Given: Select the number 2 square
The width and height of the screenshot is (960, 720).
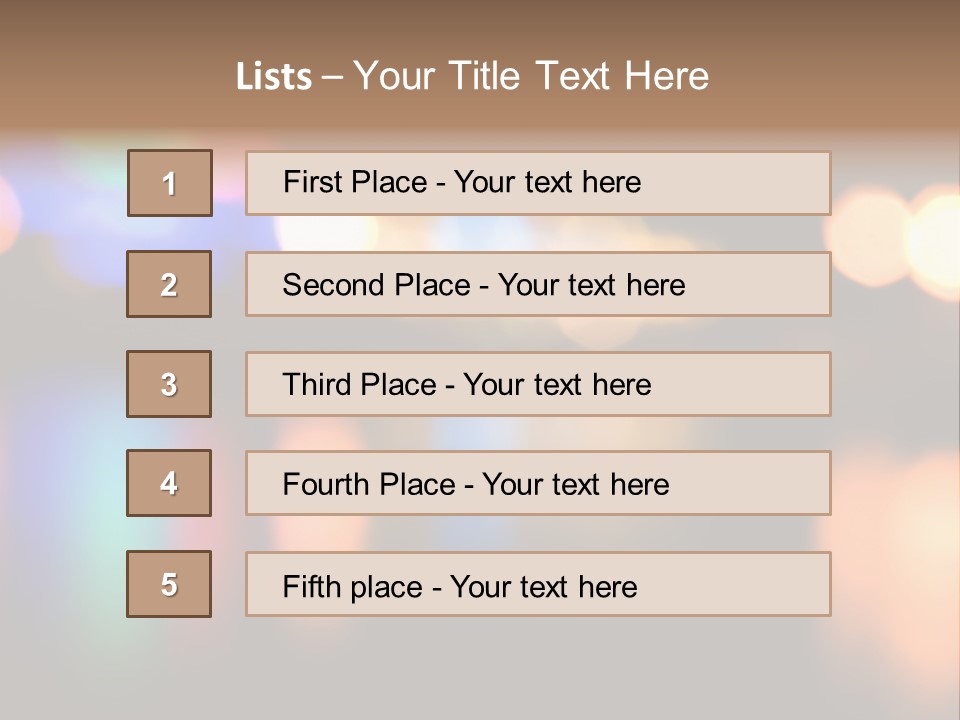Looking at the screenshot, I should (x=169, y=284).
